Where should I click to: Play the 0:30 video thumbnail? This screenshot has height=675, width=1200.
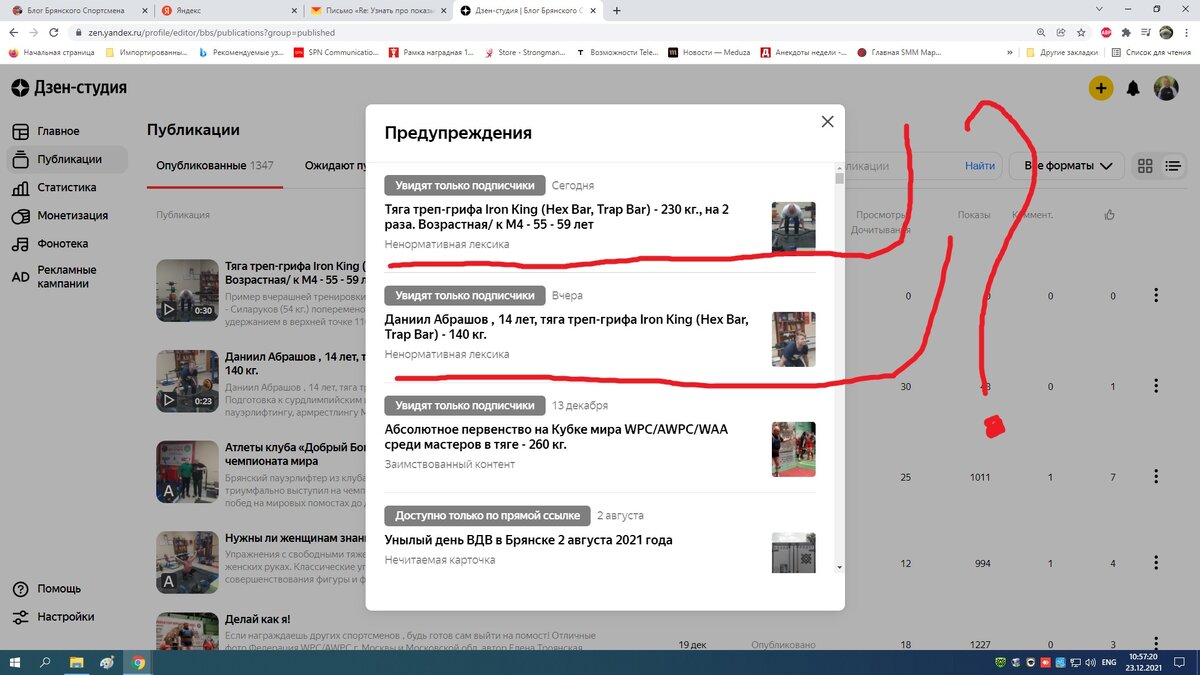(x=187, y=290)
